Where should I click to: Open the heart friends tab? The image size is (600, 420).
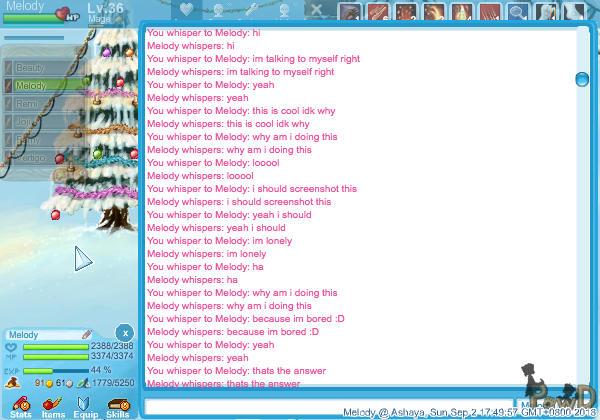[x=186, y=11]
